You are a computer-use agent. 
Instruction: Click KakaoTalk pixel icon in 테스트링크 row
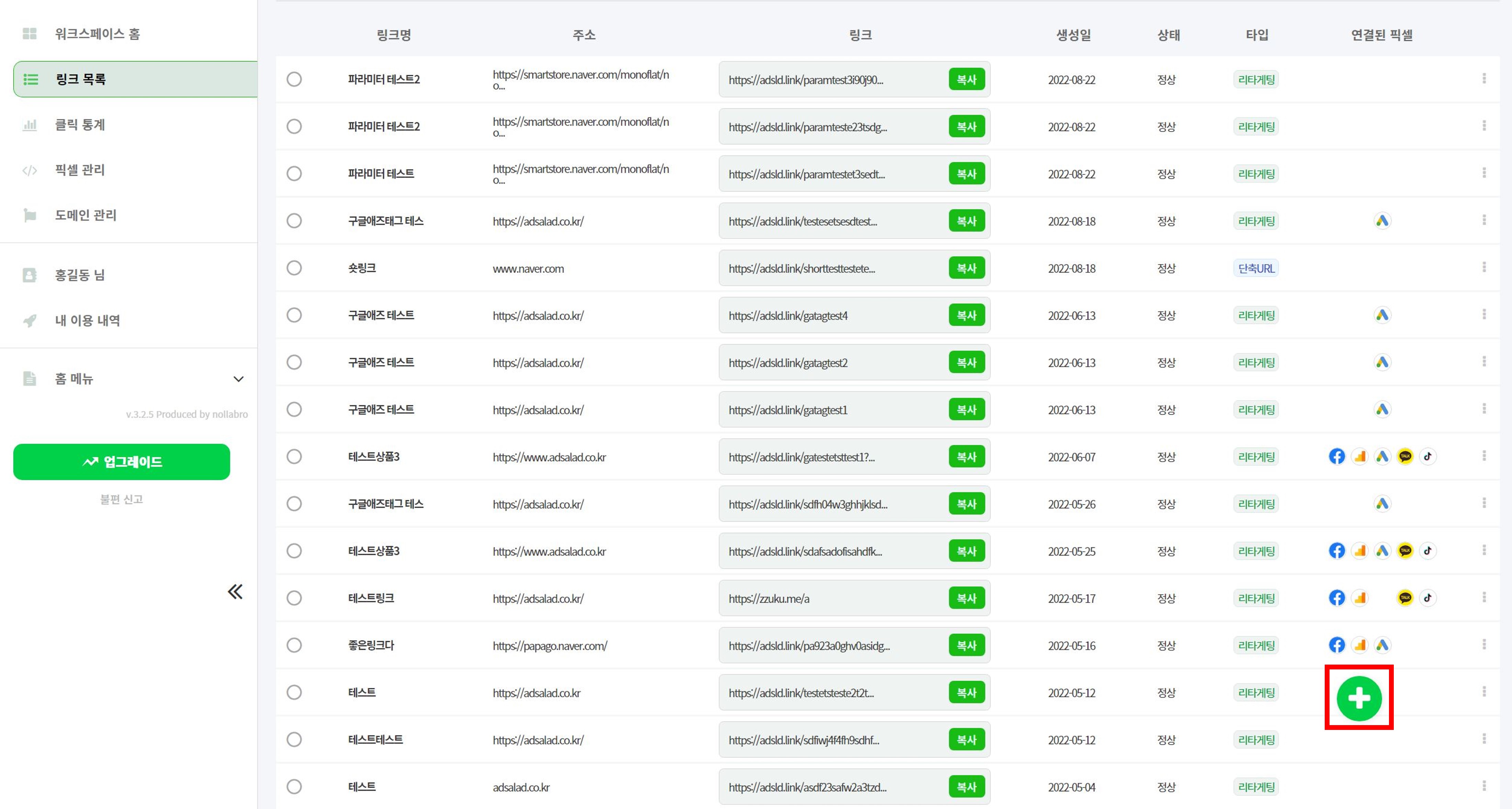[1405, 598]
